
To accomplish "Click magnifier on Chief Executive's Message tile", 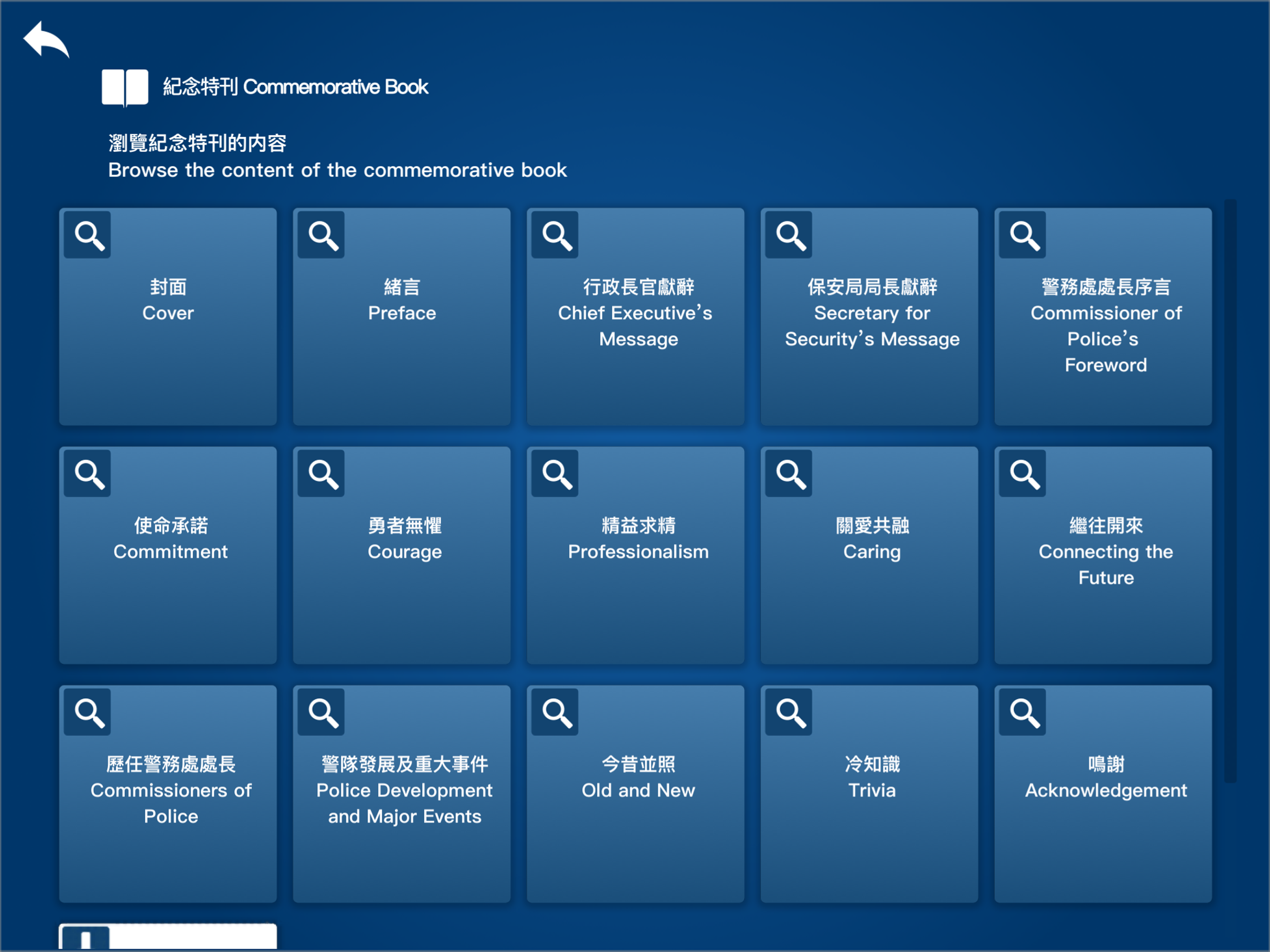I will click(555, 235).
